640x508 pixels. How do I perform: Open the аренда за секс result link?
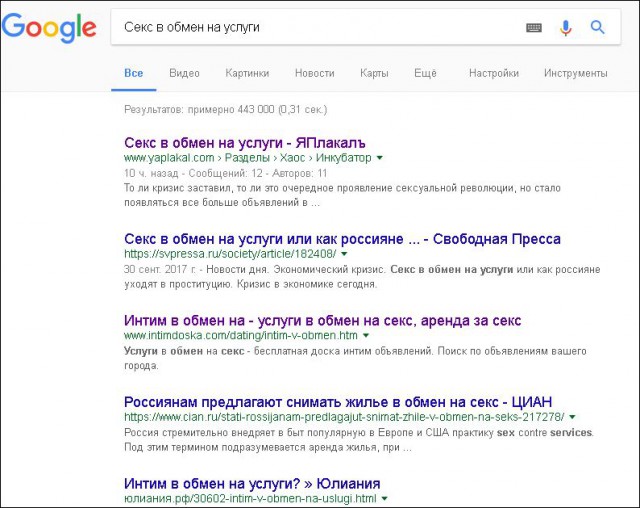click(x=322, y=320)
